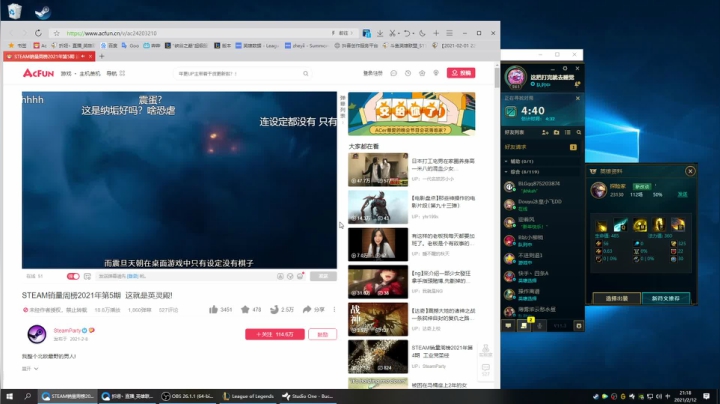The width and height of the screenshot is (720, 404).
Task: Click the SteamParty avatar image
Action: click(x=37, y=334)
